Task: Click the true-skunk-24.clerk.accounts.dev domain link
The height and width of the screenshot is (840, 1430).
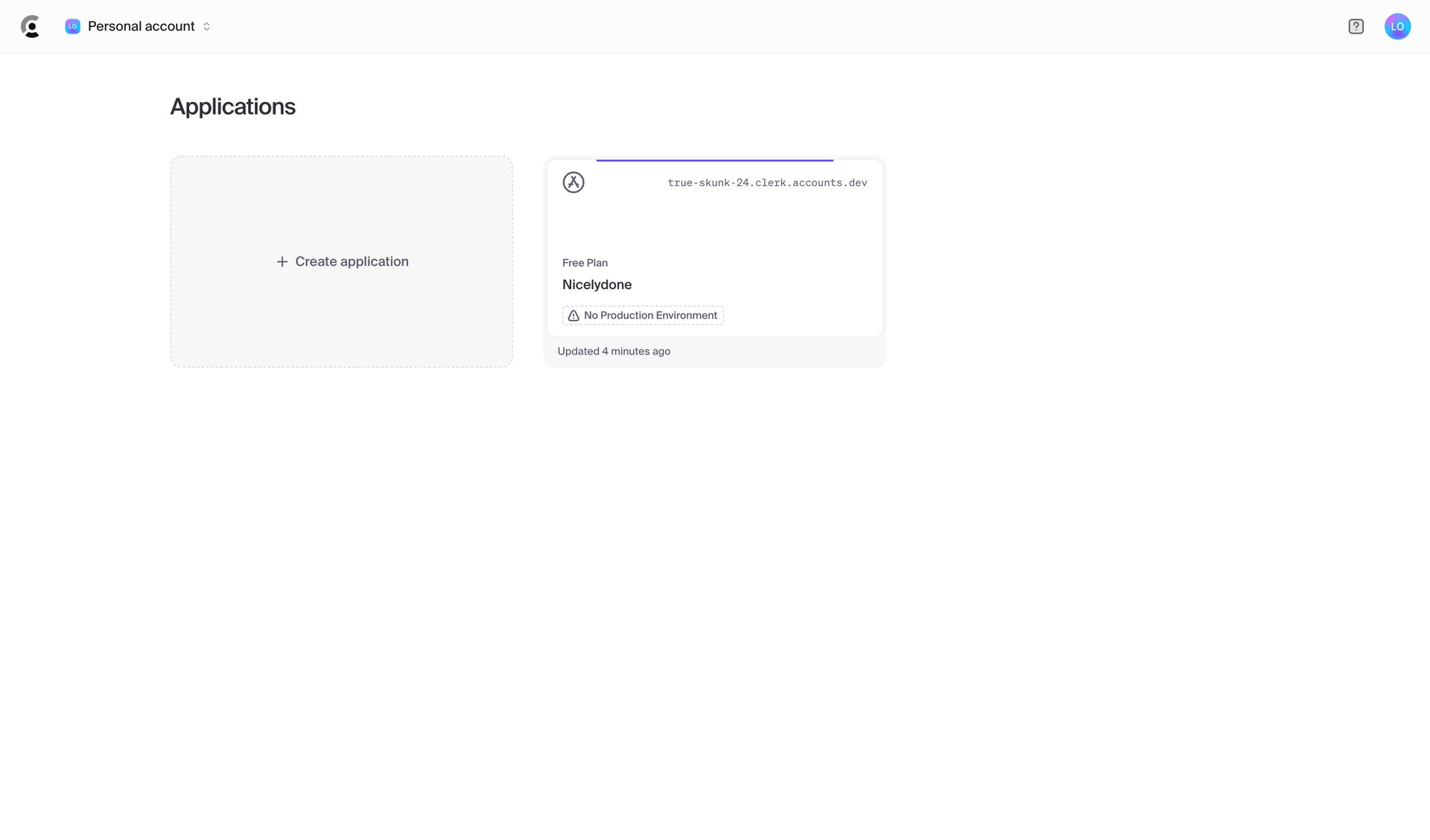Action: (x=767, y=182)
